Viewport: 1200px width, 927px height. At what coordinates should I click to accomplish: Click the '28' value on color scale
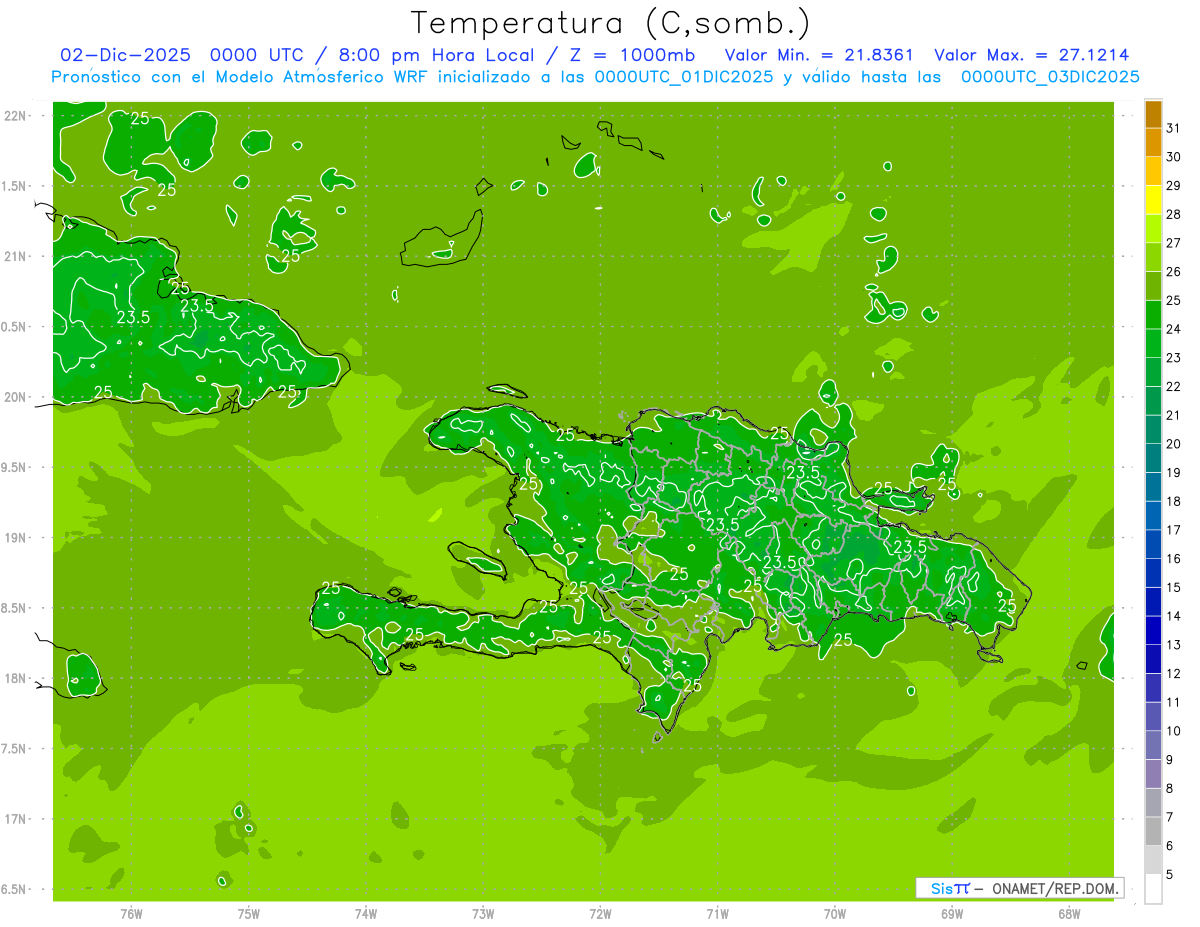[x=1173, y=214]
